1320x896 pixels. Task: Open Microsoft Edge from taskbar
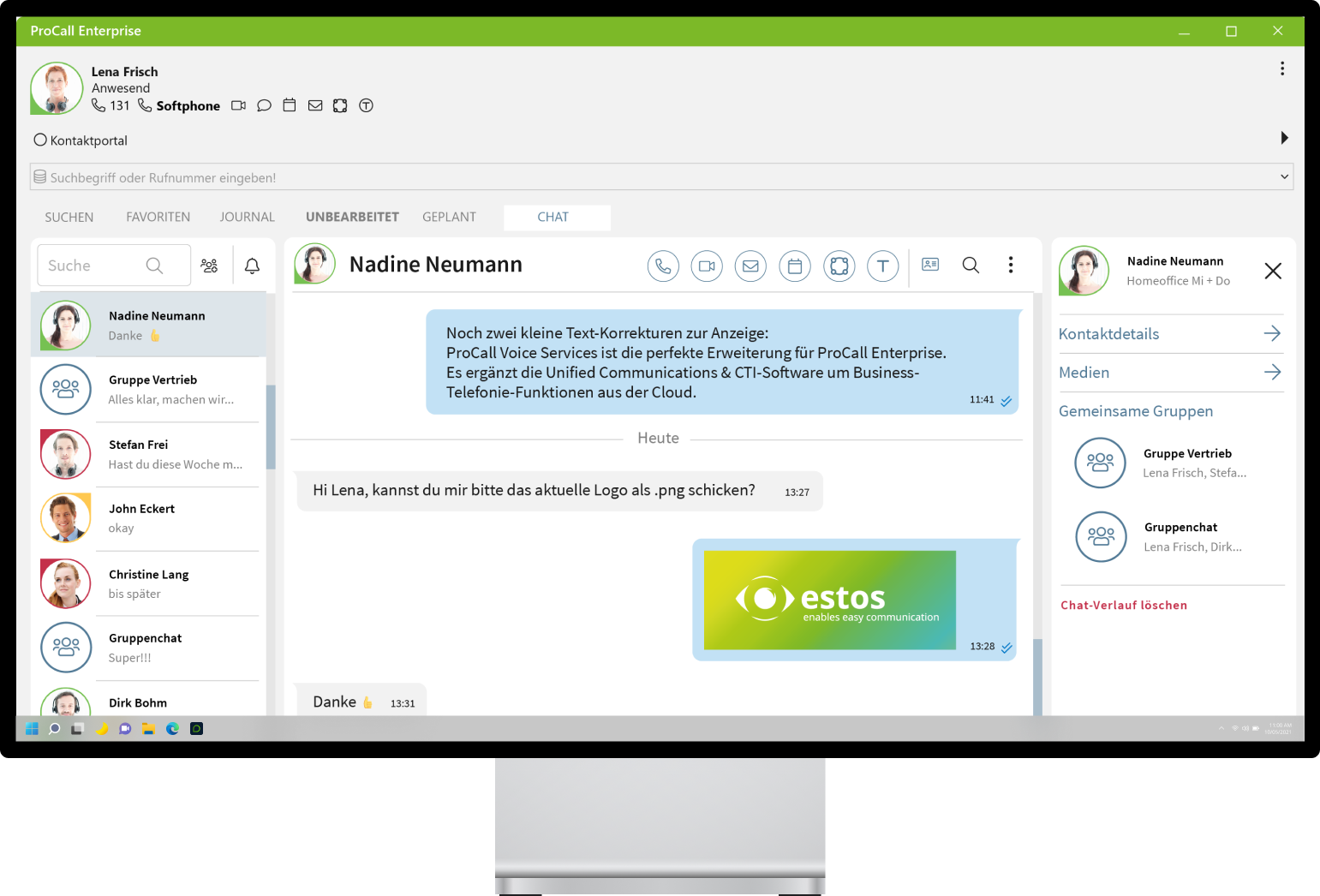172,728
